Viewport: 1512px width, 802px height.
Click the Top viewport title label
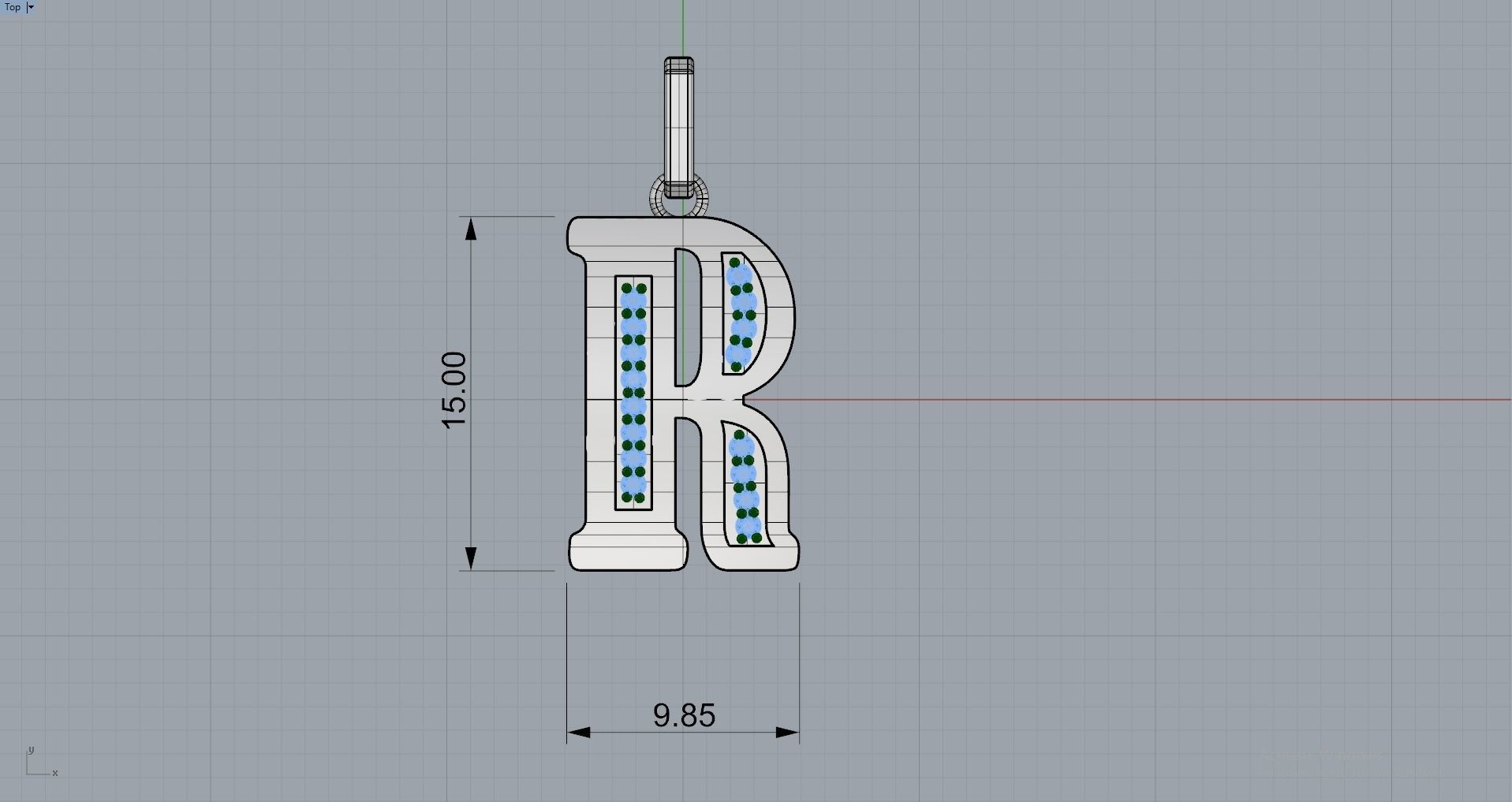click(13, 7)
